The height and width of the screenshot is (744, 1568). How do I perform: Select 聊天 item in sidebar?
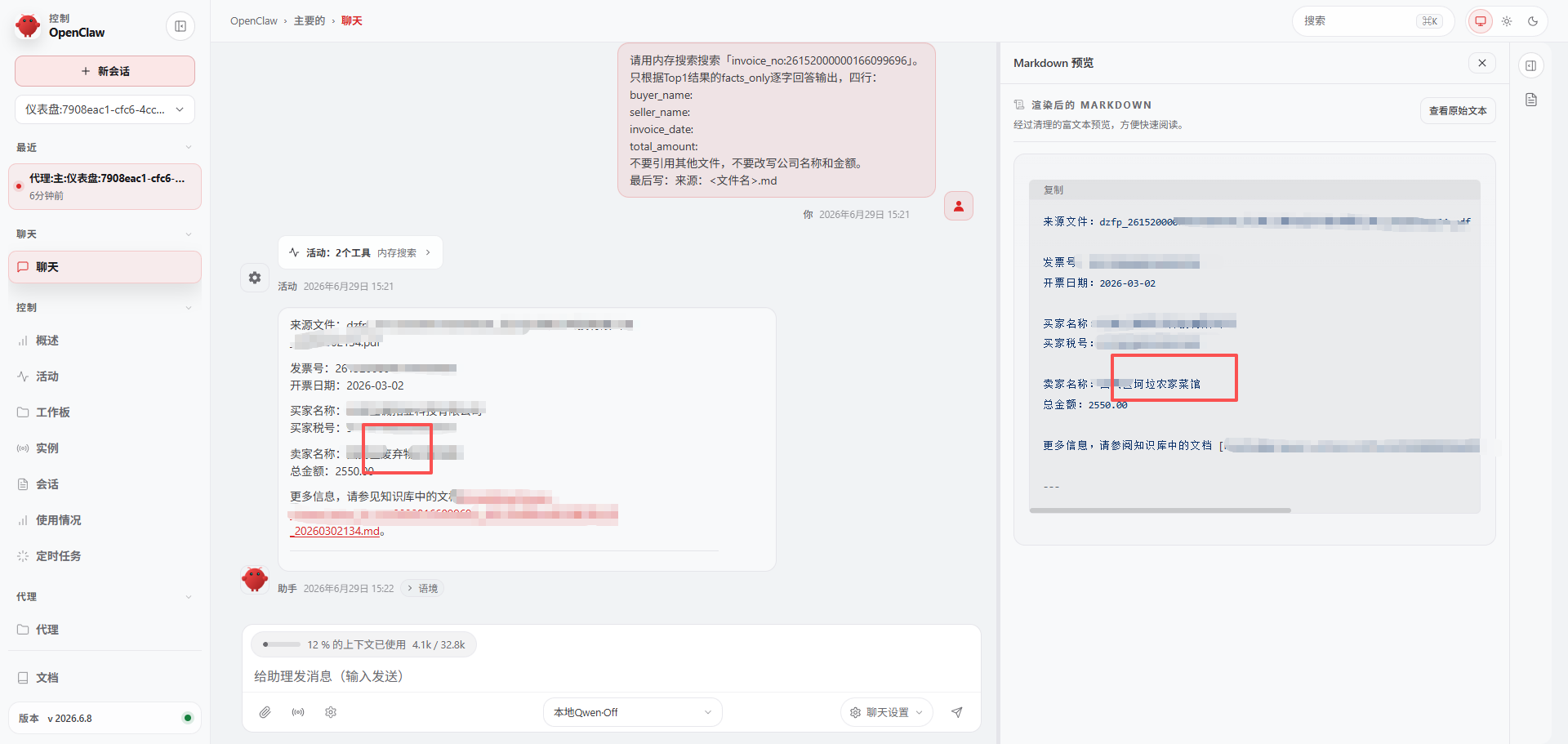coord(105,267)
